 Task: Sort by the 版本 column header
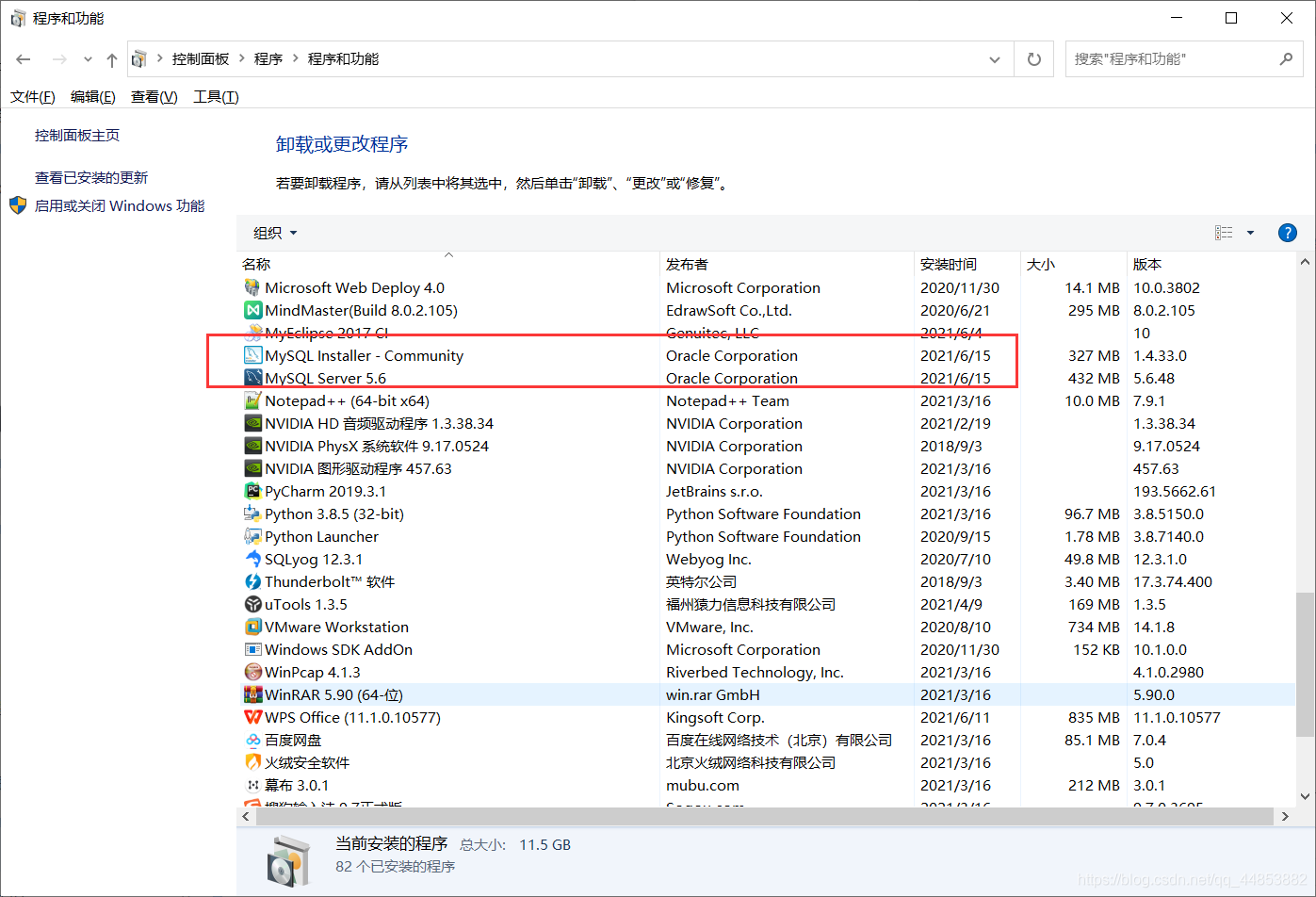click(1210, 264)
